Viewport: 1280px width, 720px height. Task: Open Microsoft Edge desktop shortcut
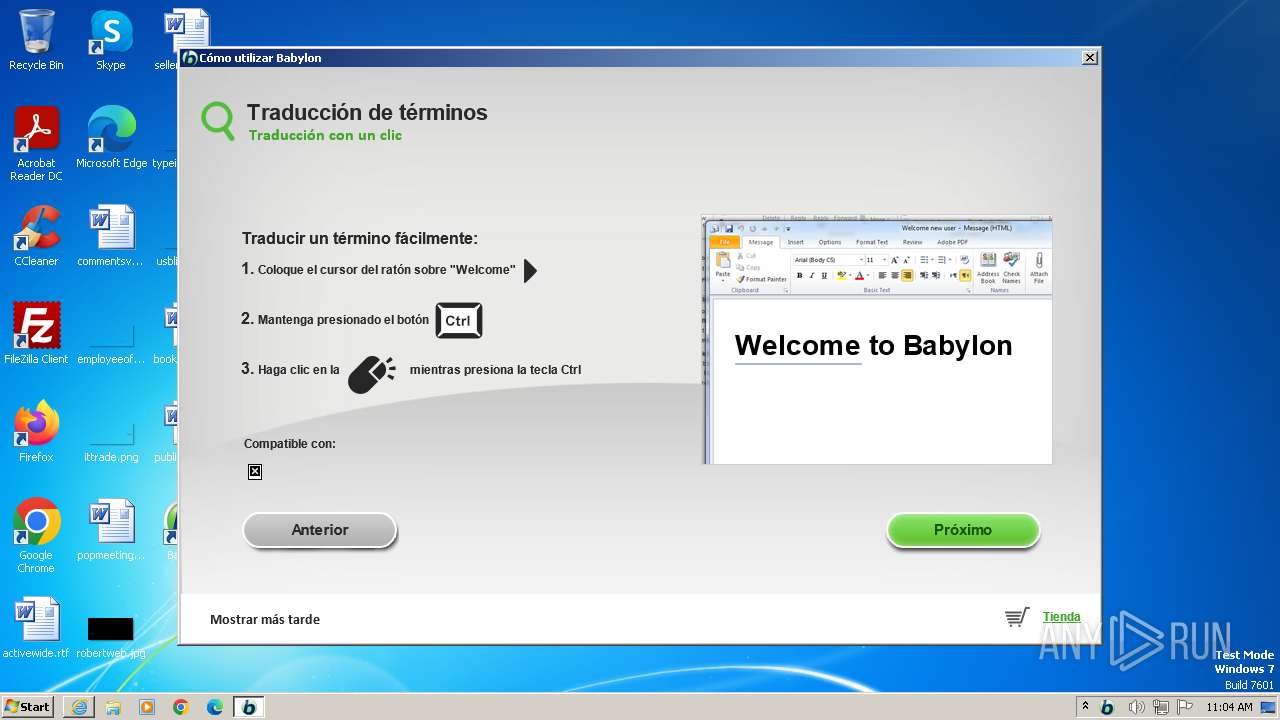pos(111,138)
